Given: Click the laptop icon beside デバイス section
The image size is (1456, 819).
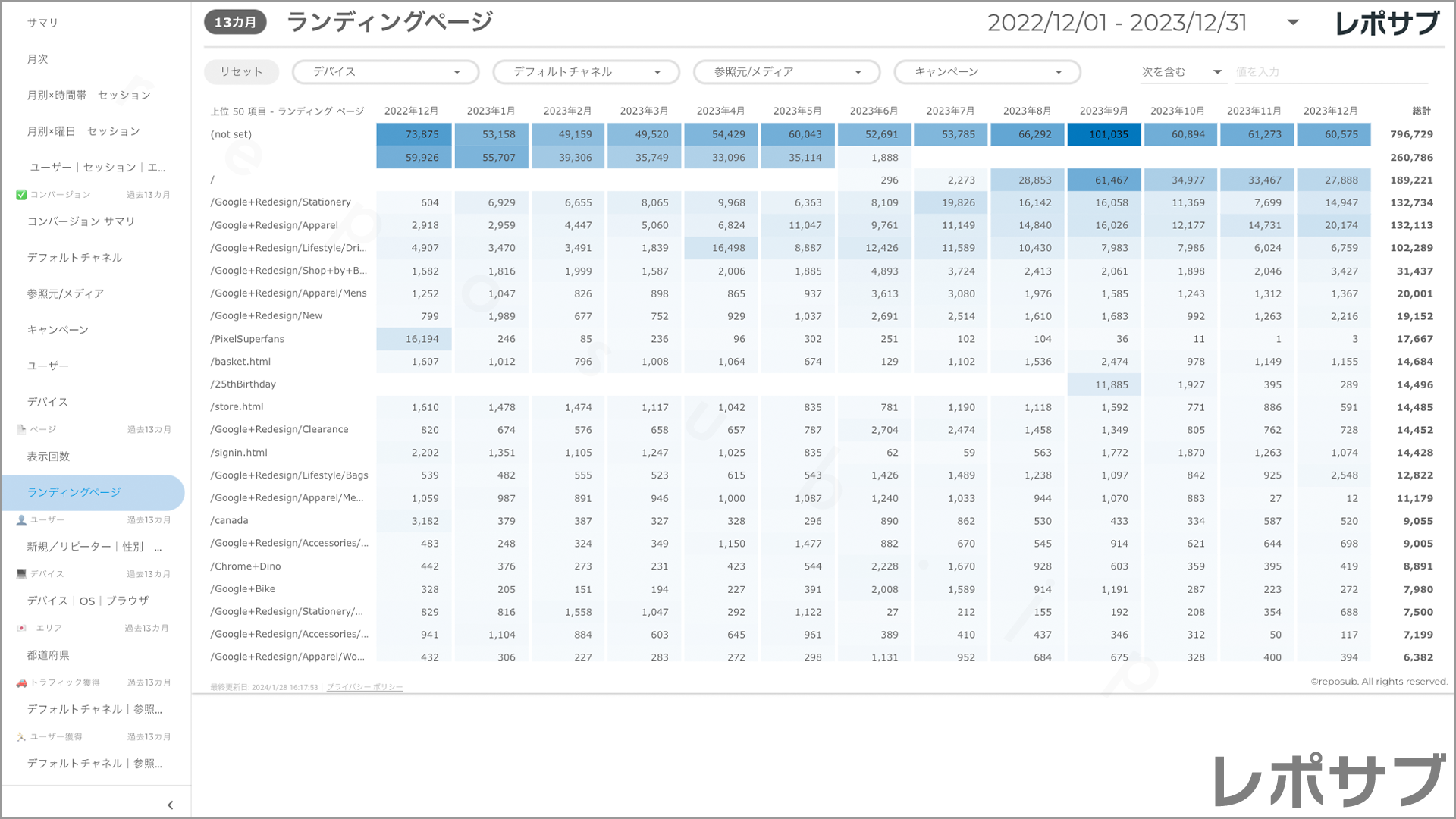Looking at the screenshot, I should pos(21,574).
